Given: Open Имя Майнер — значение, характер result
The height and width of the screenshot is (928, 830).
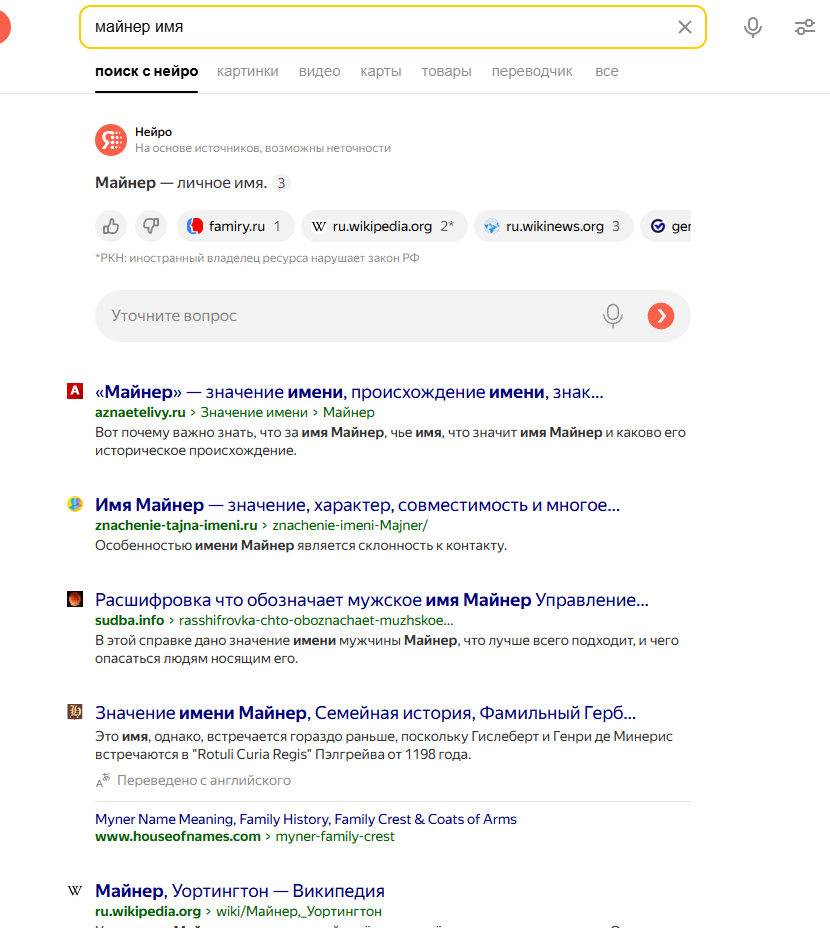Looking at the screenshot, I should coord(358,505).
